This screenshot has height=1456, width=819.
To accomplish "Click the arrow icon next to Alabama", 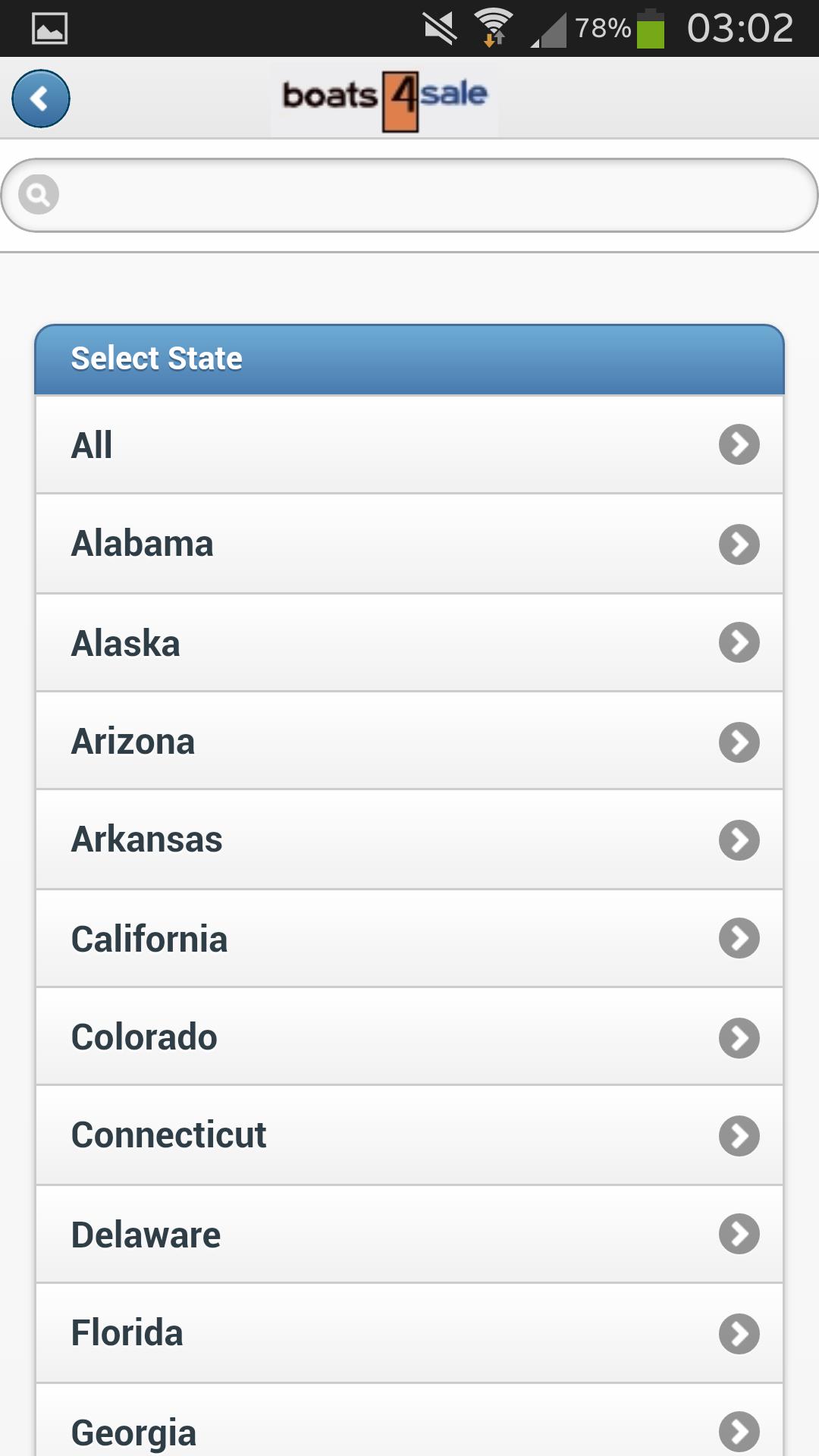I will [739, 544].
